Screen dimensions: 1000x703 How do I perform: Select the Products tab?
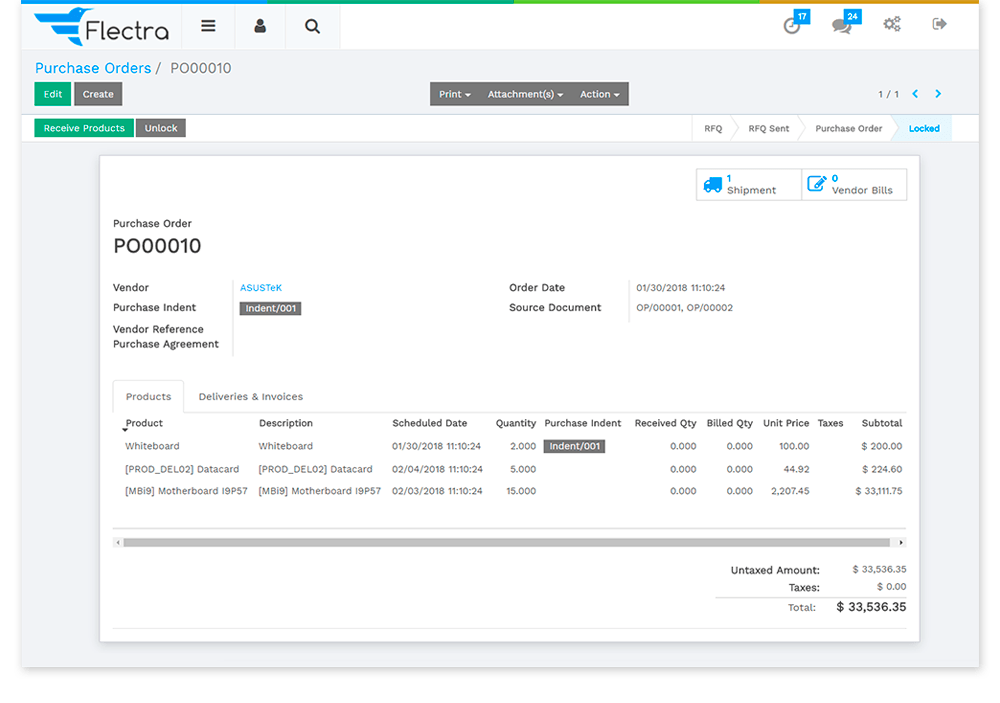(x=147, y=396)
